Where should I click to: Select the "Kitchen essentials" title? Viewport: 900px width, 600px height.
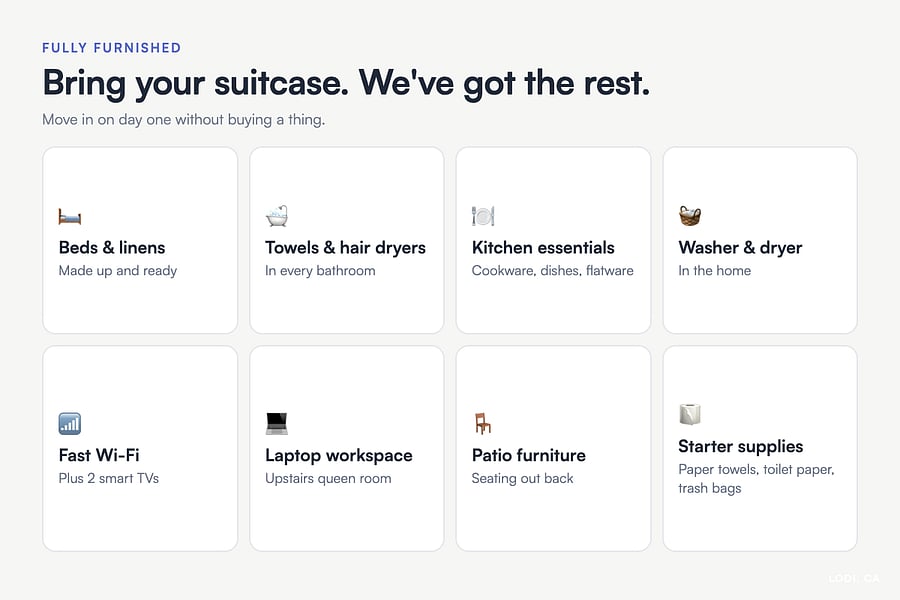(x=543, y=247)
